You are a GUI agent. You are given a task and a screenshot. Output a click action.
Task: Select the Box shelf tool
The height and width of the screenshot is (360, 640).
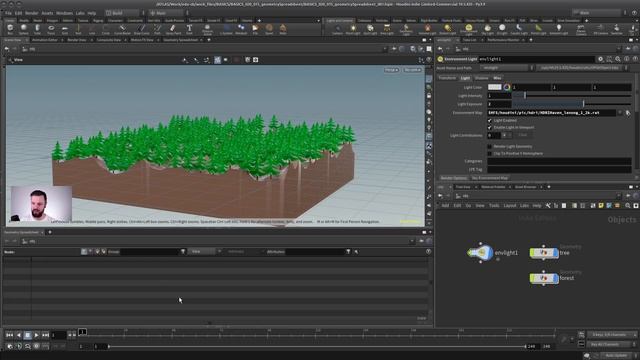point(10,29)
